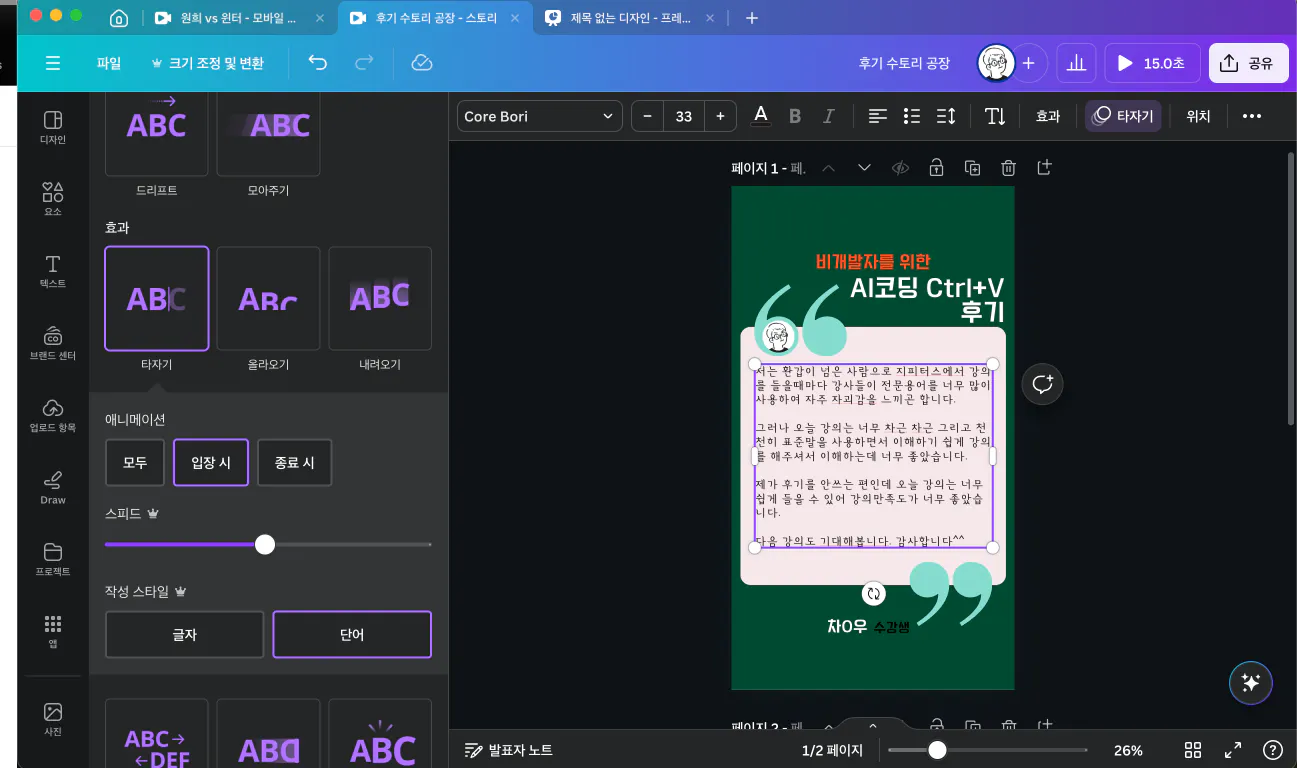This screenshot has height=768, width=1297.
Task: Open the Draw tool in the sidebar
Action: coord(53,486)
